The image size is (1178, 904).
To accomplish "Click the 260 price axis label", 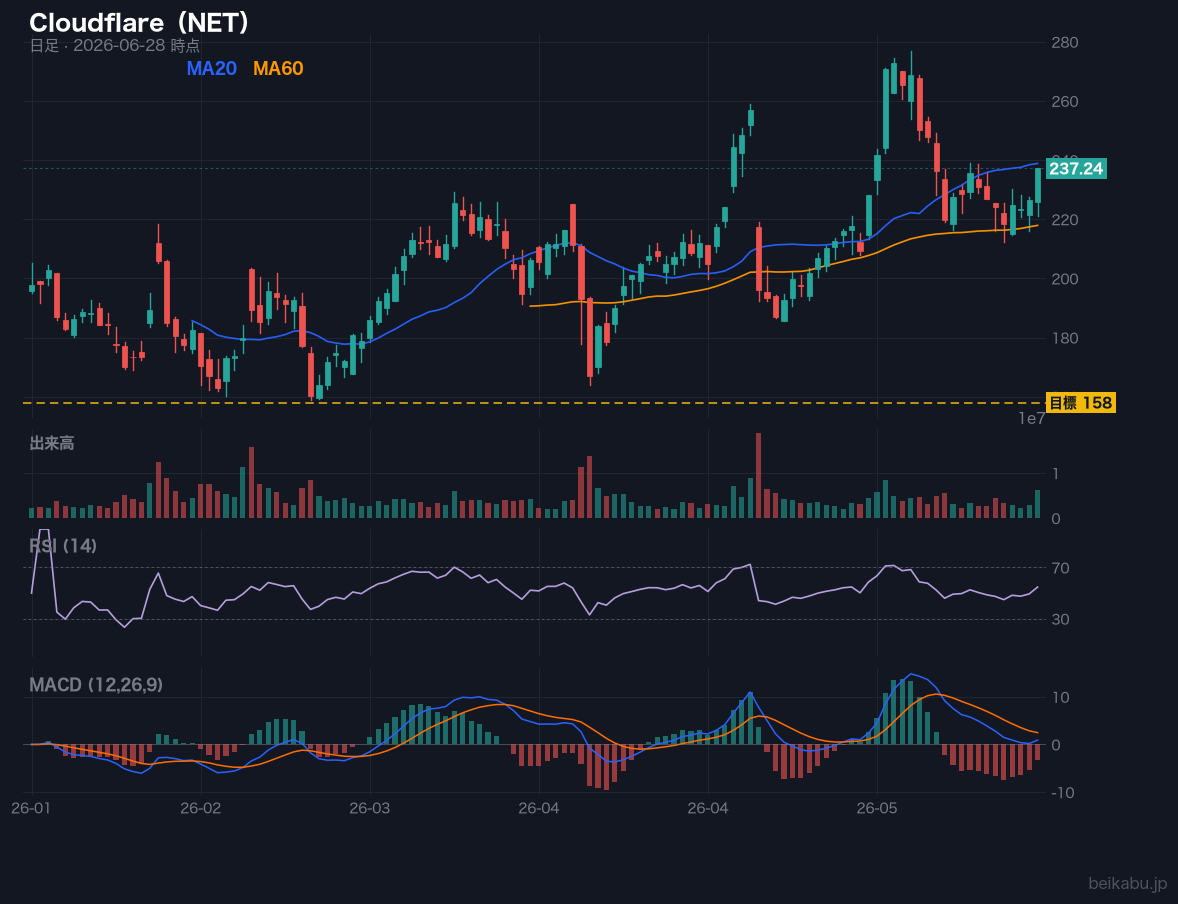I will (1065, 101).
